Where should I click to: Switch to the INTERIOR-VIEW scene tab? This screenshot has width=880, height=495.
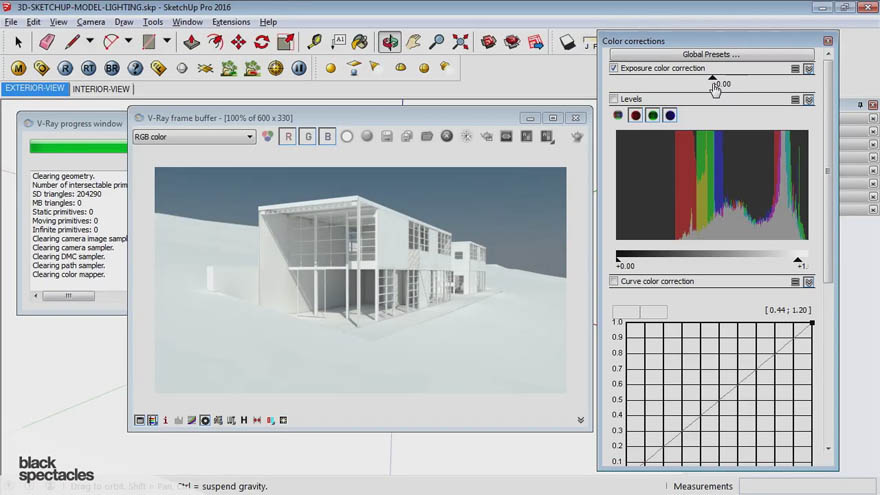(101, 89)
